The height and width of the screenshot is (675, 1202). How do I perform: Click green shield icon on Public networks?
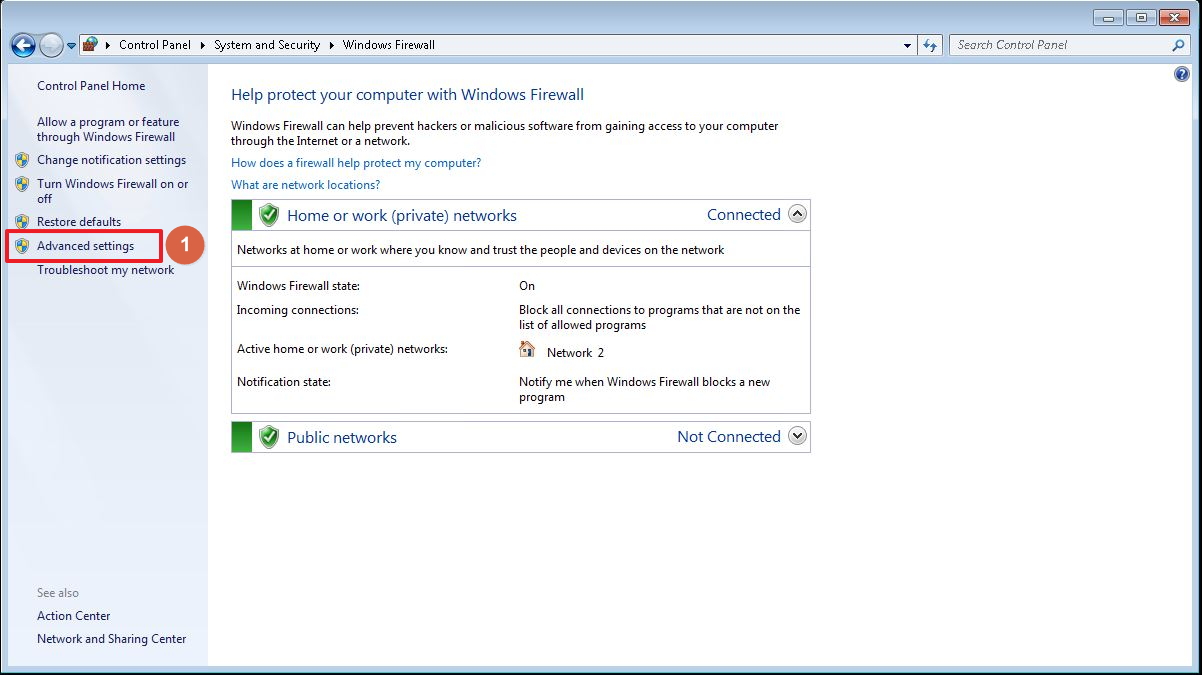(x=268, y=437)
